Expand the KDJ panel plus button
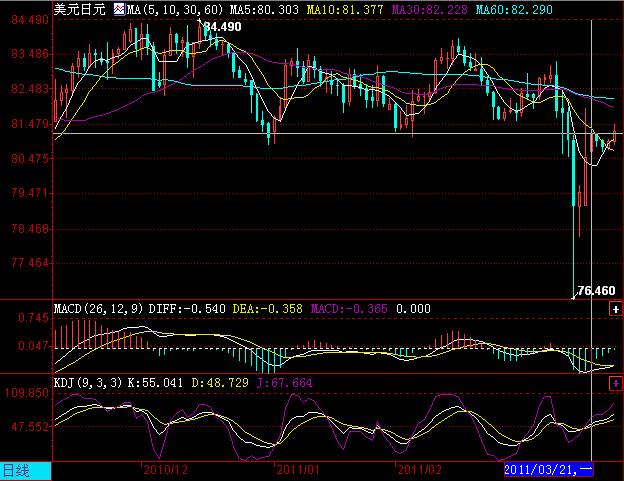Image resolution: width=624 pixels, height=481 pixels. tap(616, 384)
